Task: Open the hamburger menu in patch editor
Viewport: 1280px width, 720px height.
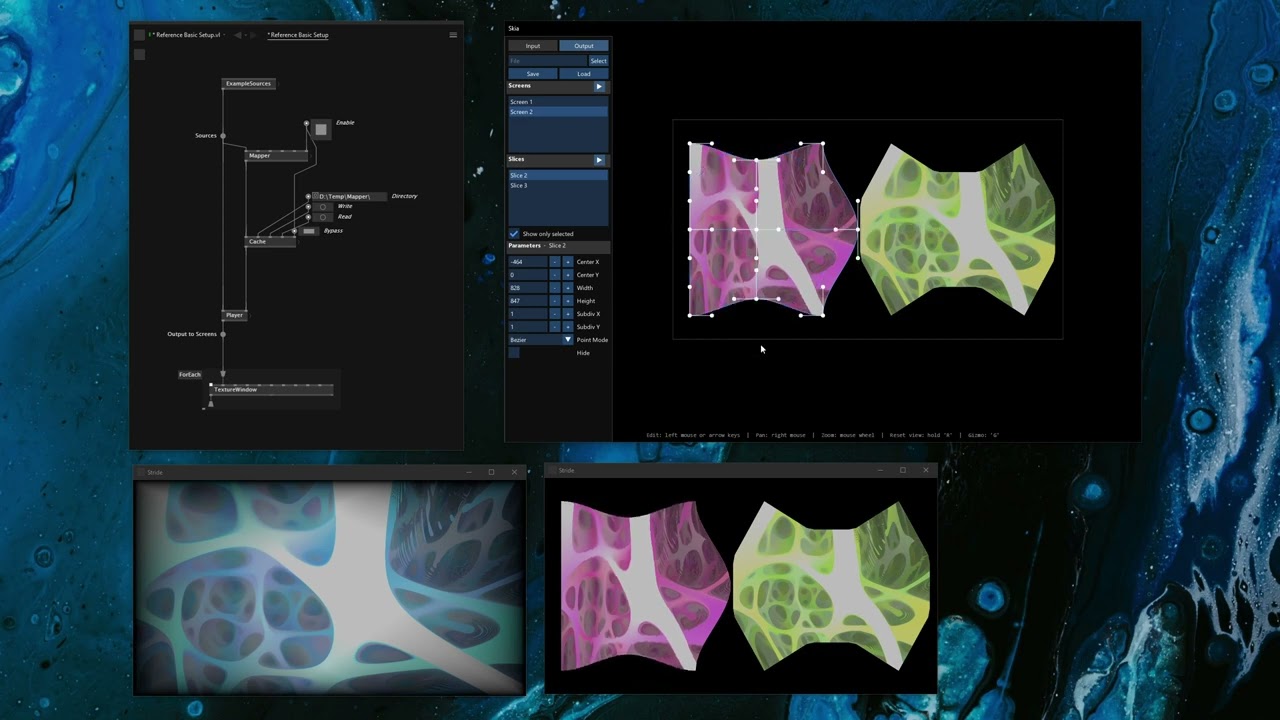Action: tap(453, 35)
